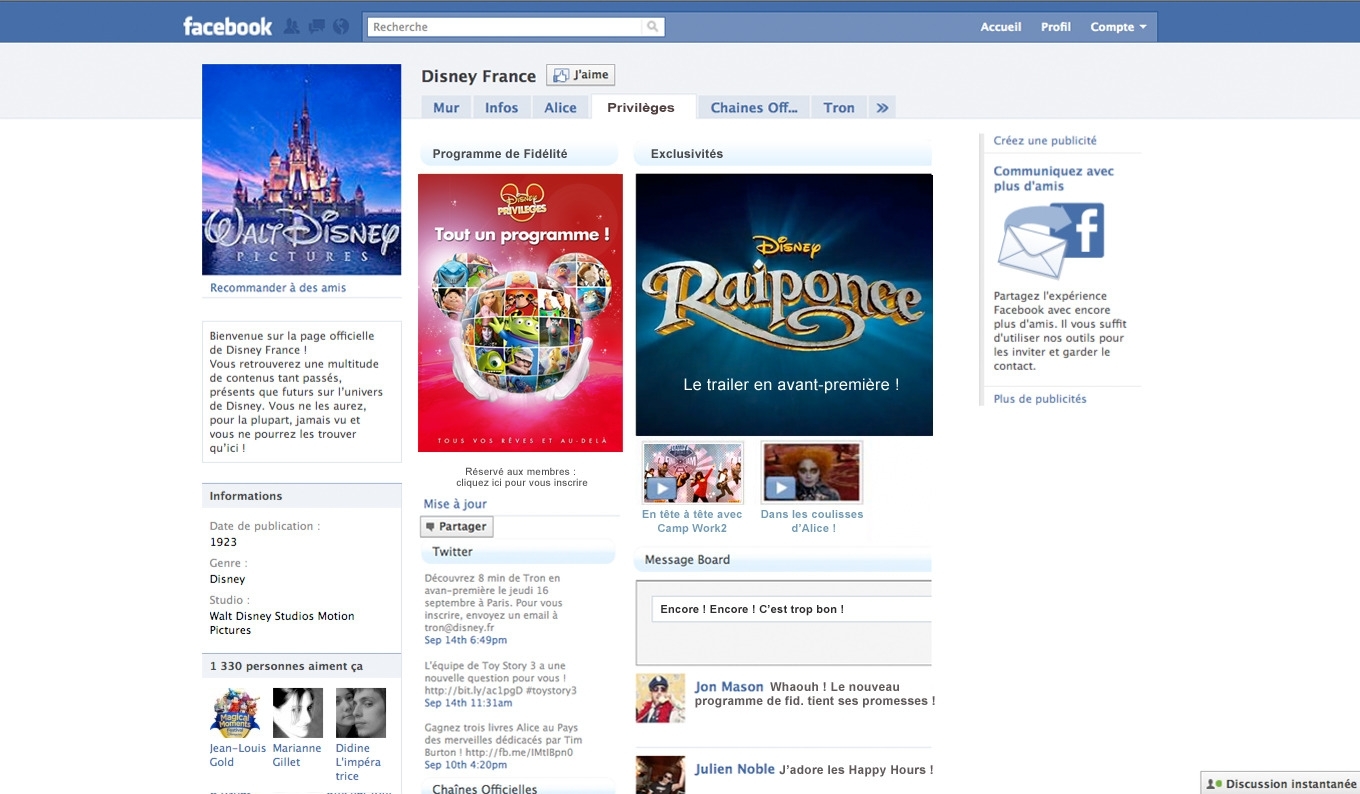Click the search magnifier icon

653,27
